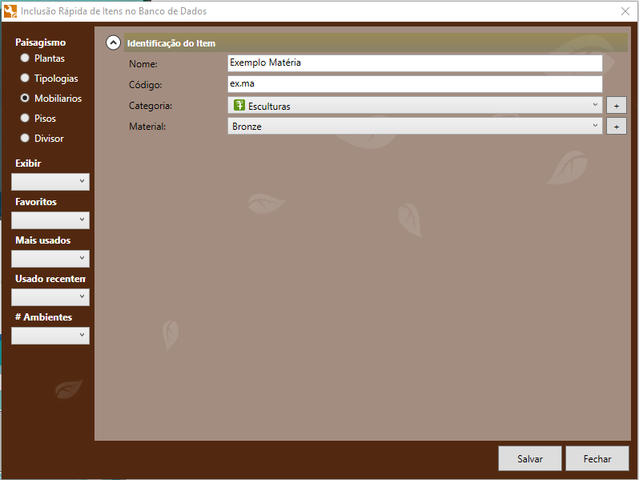Open the Material dropdown list
Image resolution: width=639 pixels, height=480 pixels.
(x=594, y=126)
